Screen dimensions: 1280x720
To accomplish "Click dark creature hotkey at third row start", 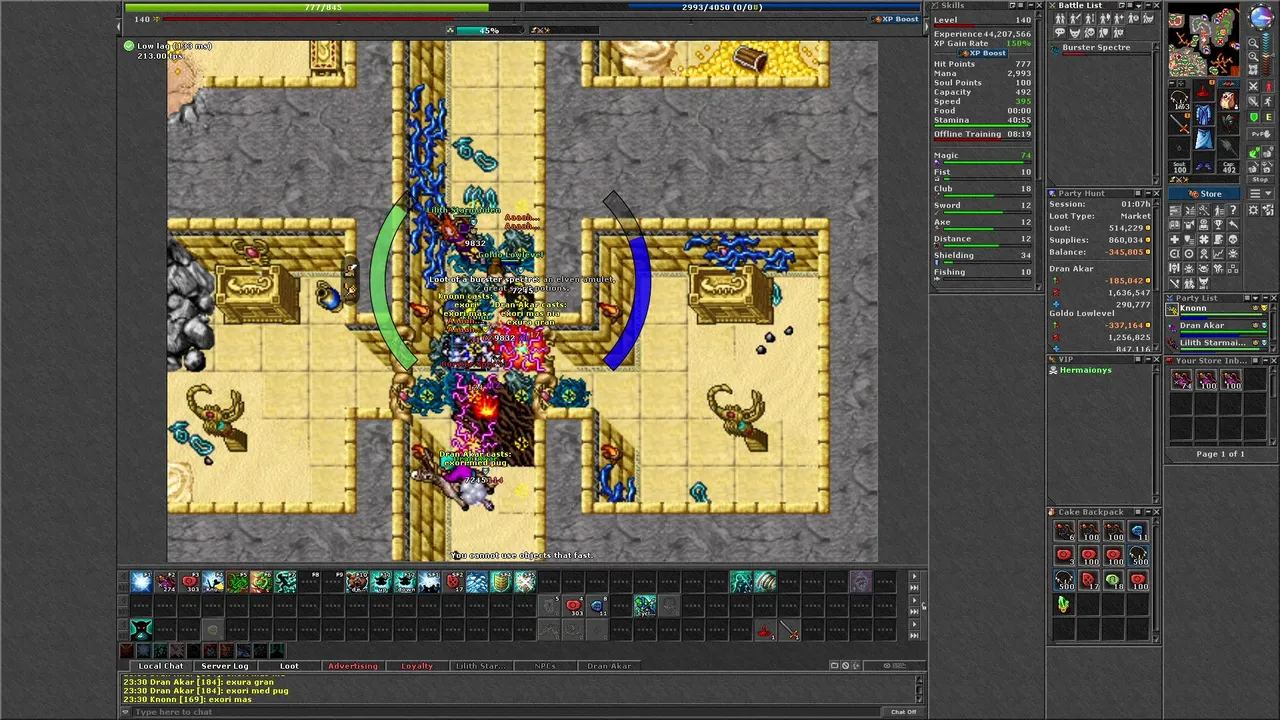I will tap(141, 631).
